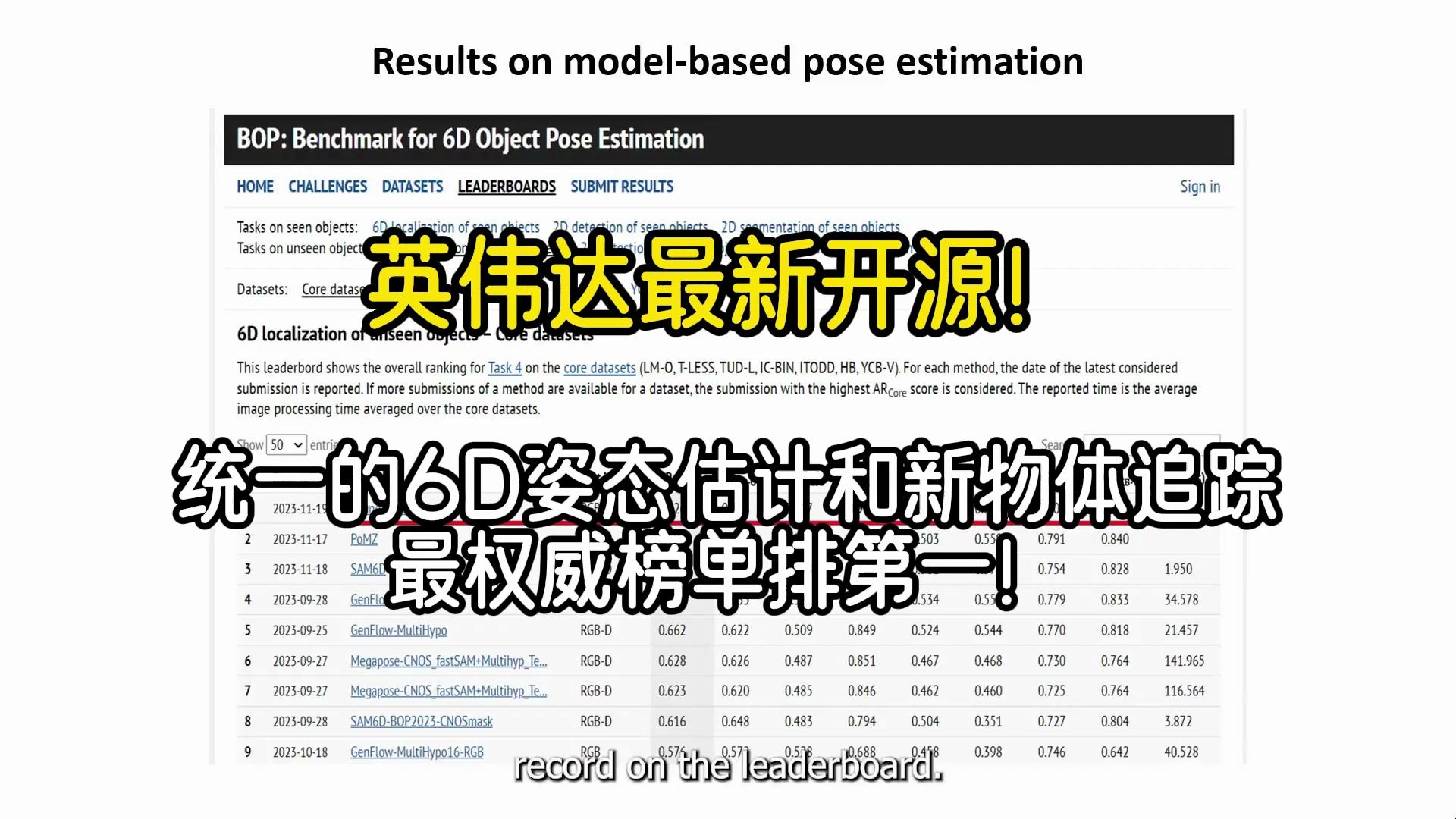
Task: Click the HOME navigation tab
Action: [x=255, y=186]
